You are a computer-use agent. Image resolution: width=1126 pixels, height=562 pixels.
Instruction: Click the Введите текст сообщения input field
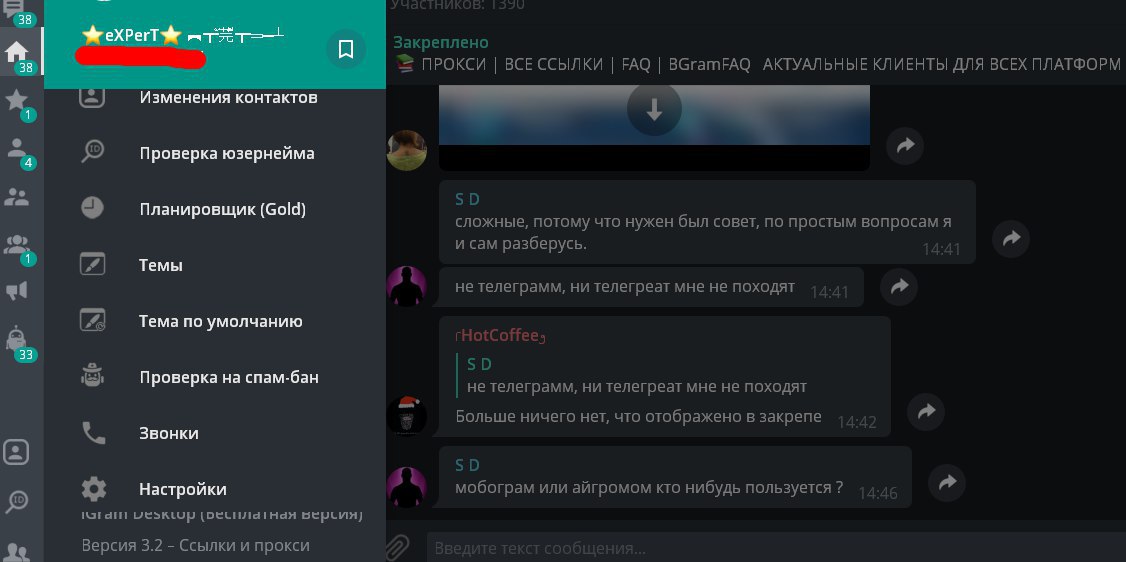[776, 549]
